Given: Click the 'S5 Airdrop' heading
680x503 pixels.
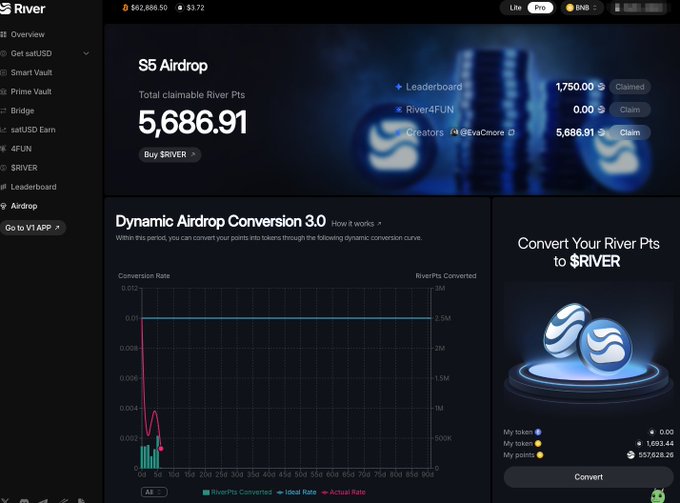Looking at the screenshot, I should pyautogui.click(x=173, y=65).
